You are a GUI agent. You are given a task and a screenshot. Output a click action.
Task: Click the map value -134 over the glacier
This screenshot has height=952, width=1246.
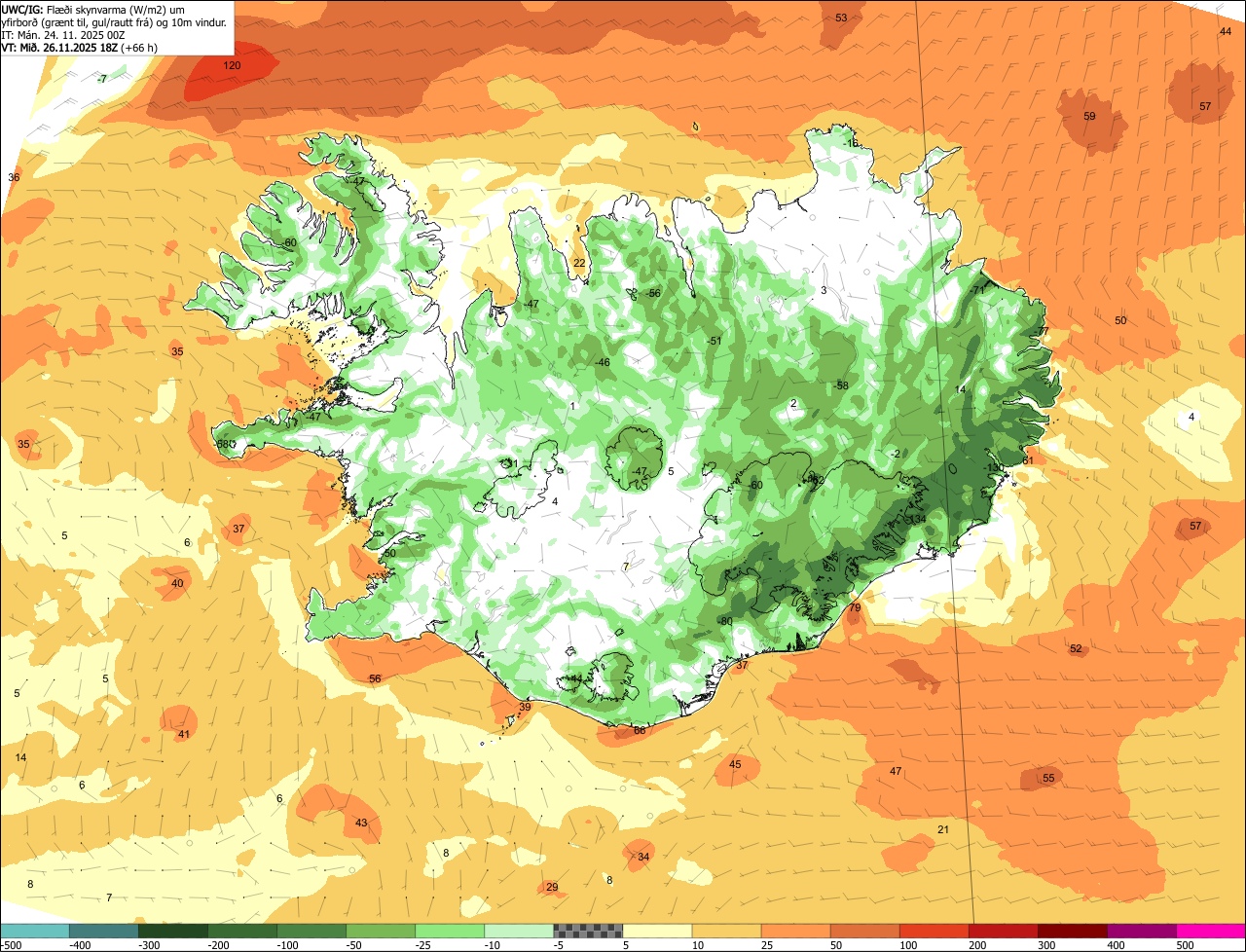coord(916,519)
